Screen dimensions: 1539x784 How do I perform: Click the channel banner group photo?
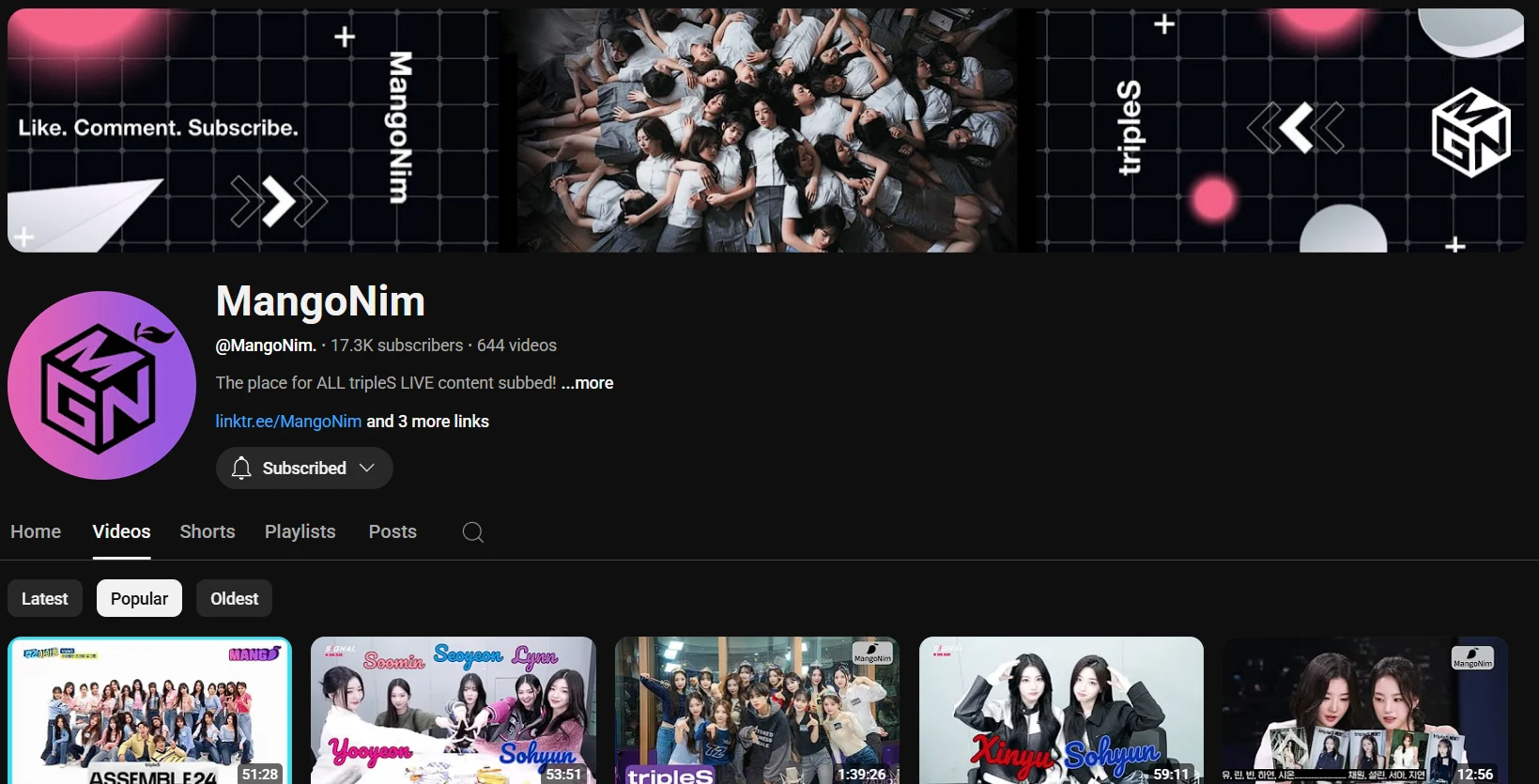(x=765, y=131)
